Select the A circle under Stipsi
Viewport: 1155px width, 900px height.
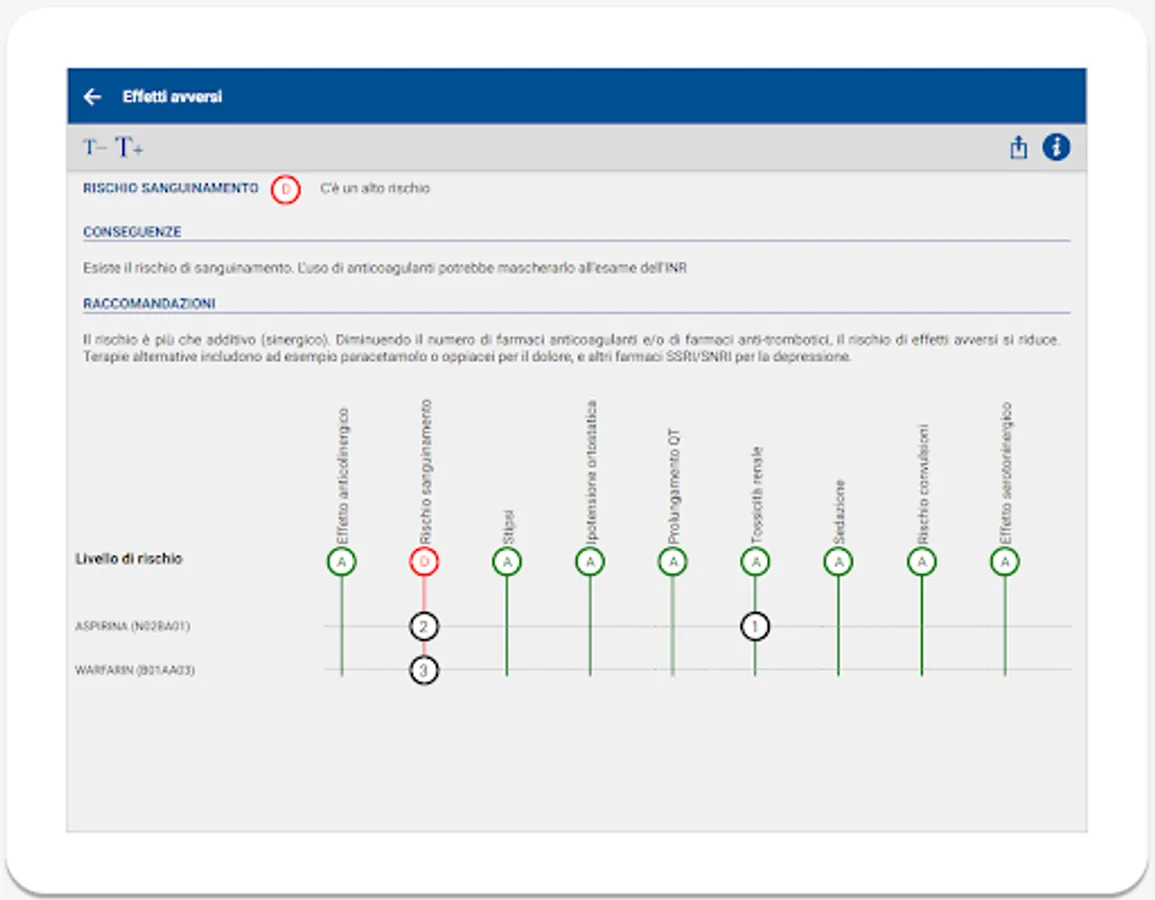tap(507, 562)
